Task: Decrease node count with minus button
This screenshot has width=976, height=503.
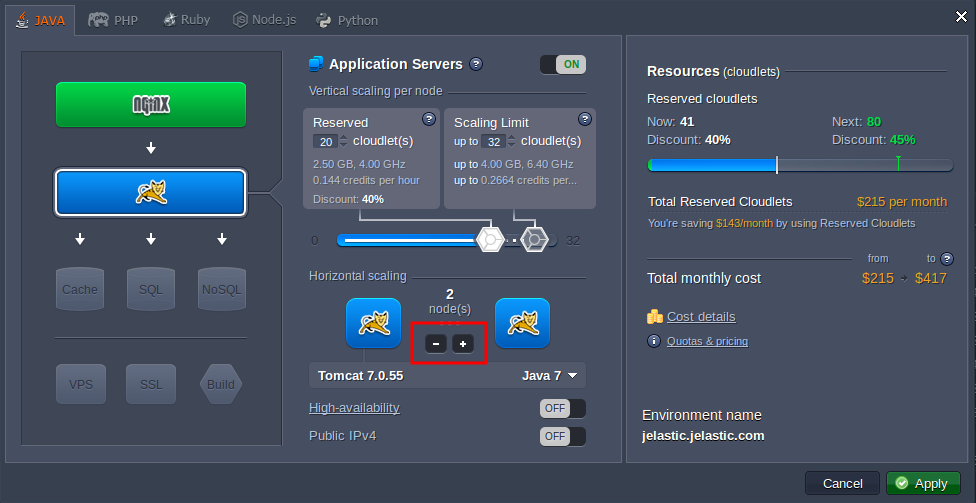Action: click(436, 344)
